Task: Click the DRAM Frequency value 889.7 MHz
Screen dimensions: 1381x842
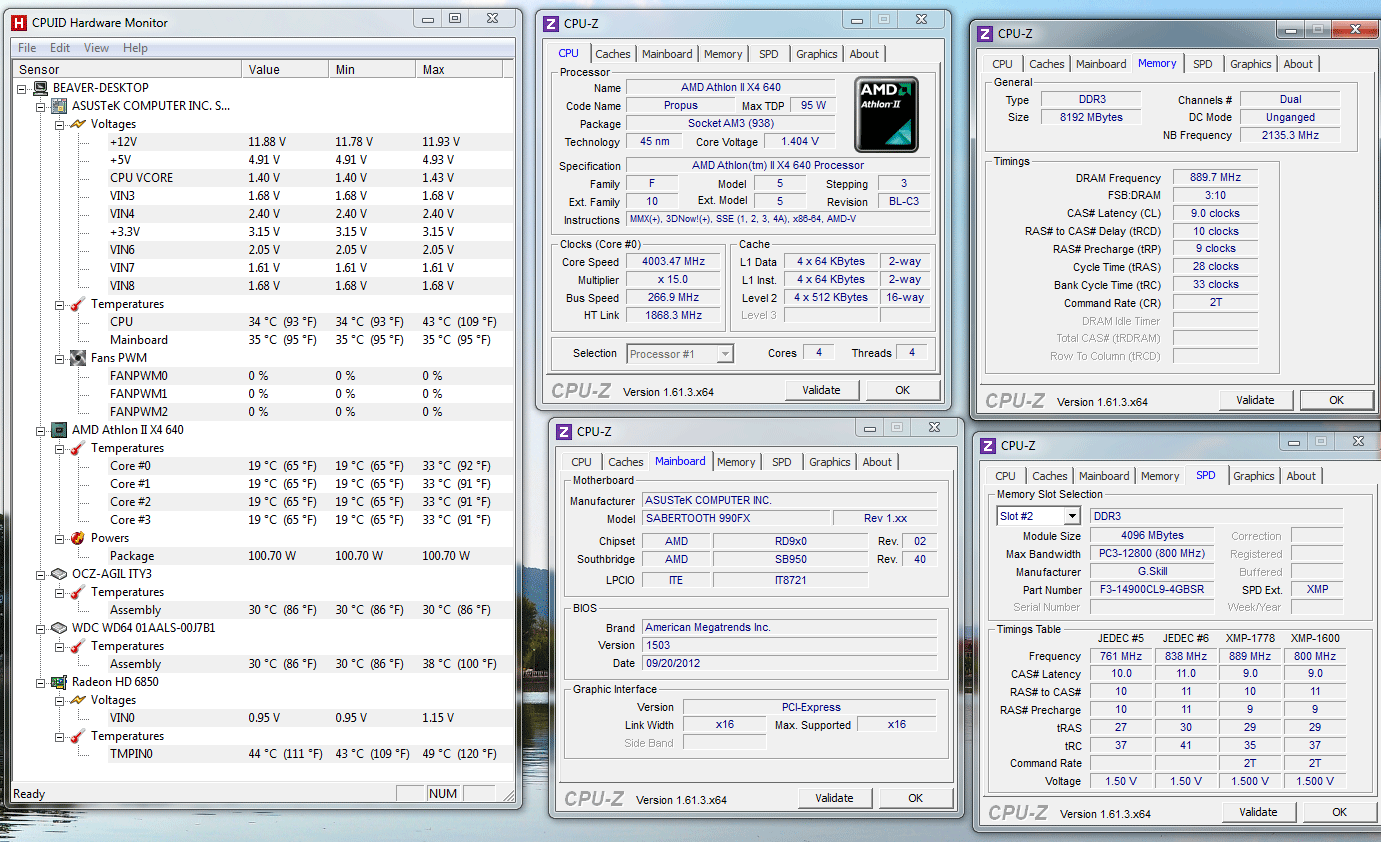Action: pos(1215,178)
